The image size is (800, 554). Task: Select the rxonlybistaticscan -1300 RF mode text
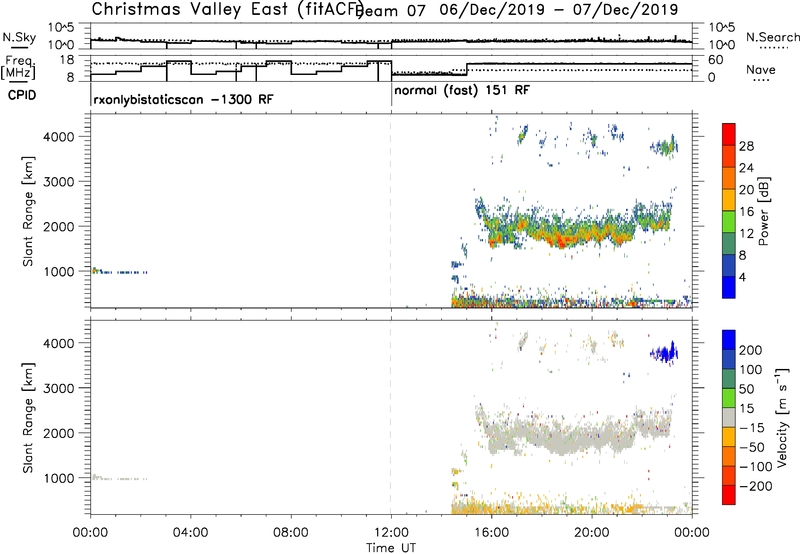pos(184,99)
